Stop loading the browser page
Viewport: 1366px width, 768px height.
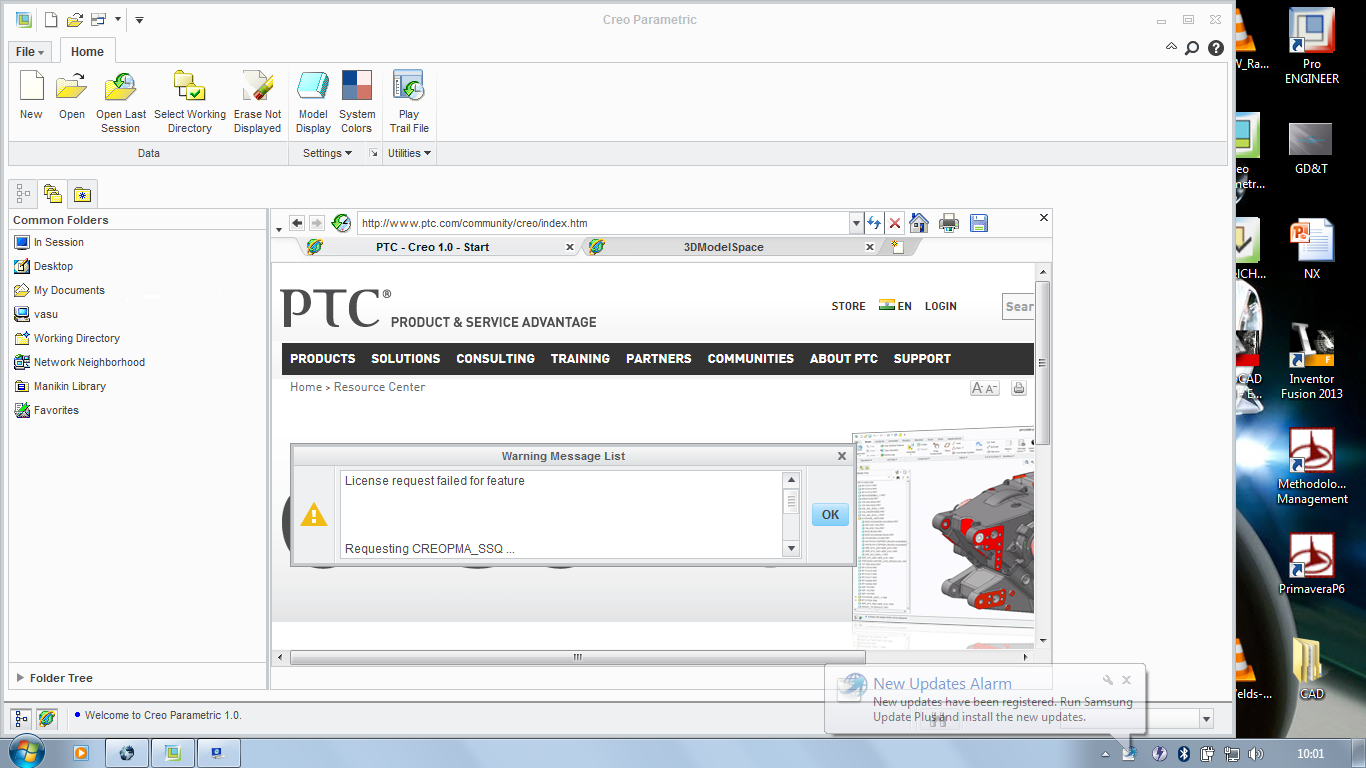(x=895, y=223)
